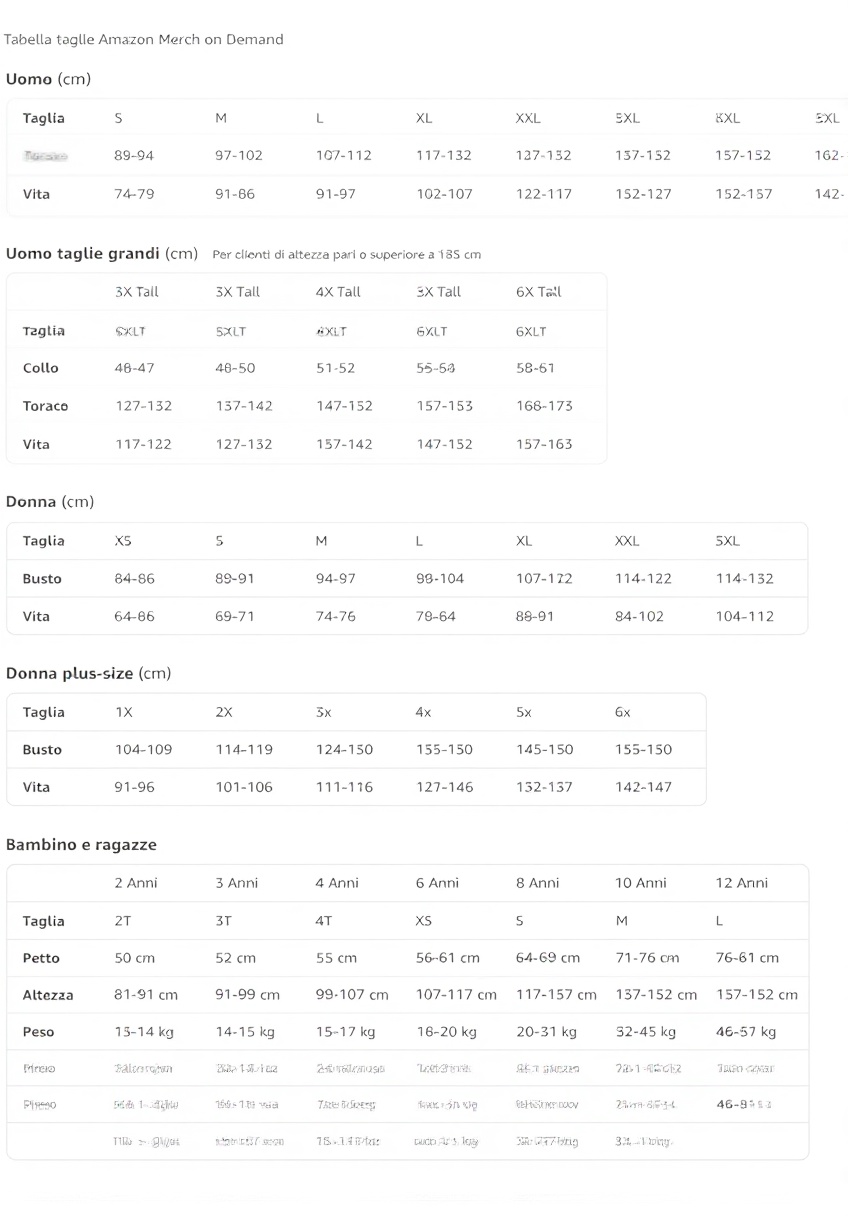Viewport: 848px width, 1216px height.
Task: Click the 1X size in Donna plus-size
Action: pos(124,712)
